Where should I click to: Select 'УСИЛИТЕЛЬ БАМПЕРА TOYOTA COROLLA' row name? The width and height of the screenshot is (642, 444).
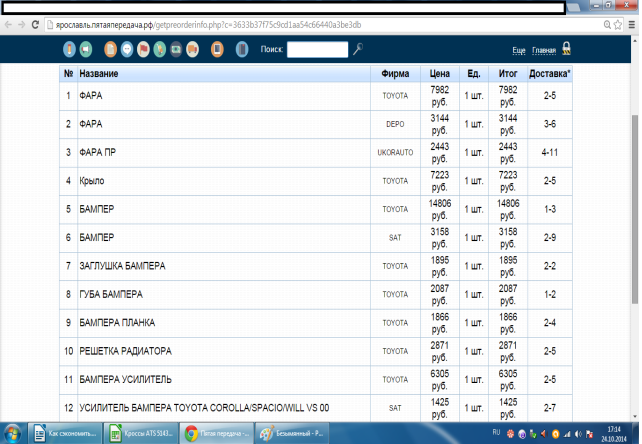click(x=204, y=408)
